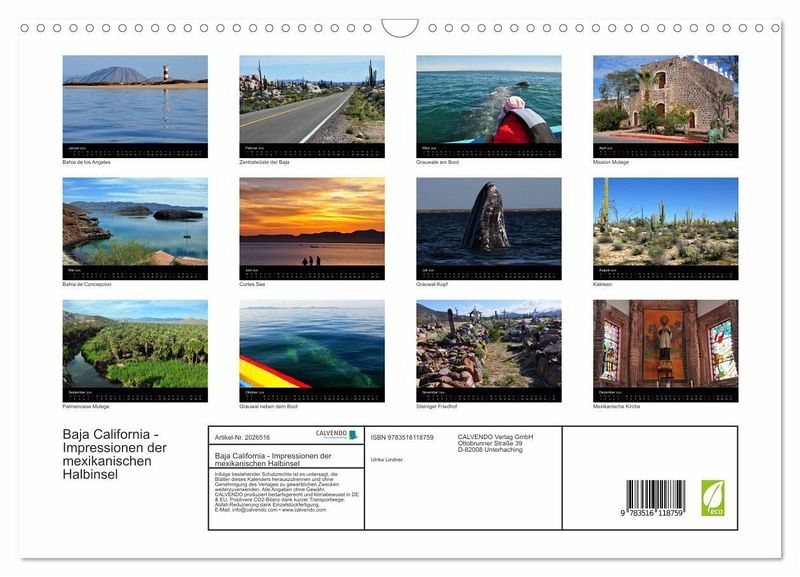Click author name 'Ulrike Lindner'
This screenshot has width=800, height=577.
tap(387, 460)
